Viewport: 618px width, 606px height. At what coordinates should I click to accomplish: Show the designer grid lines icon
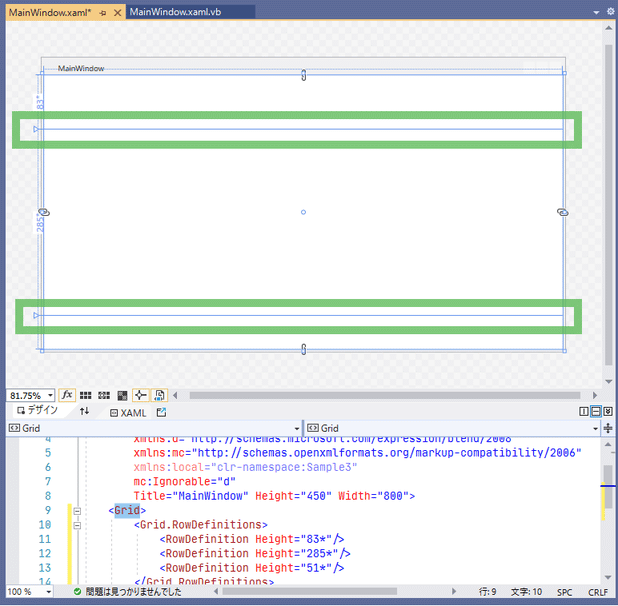point(86,395)
